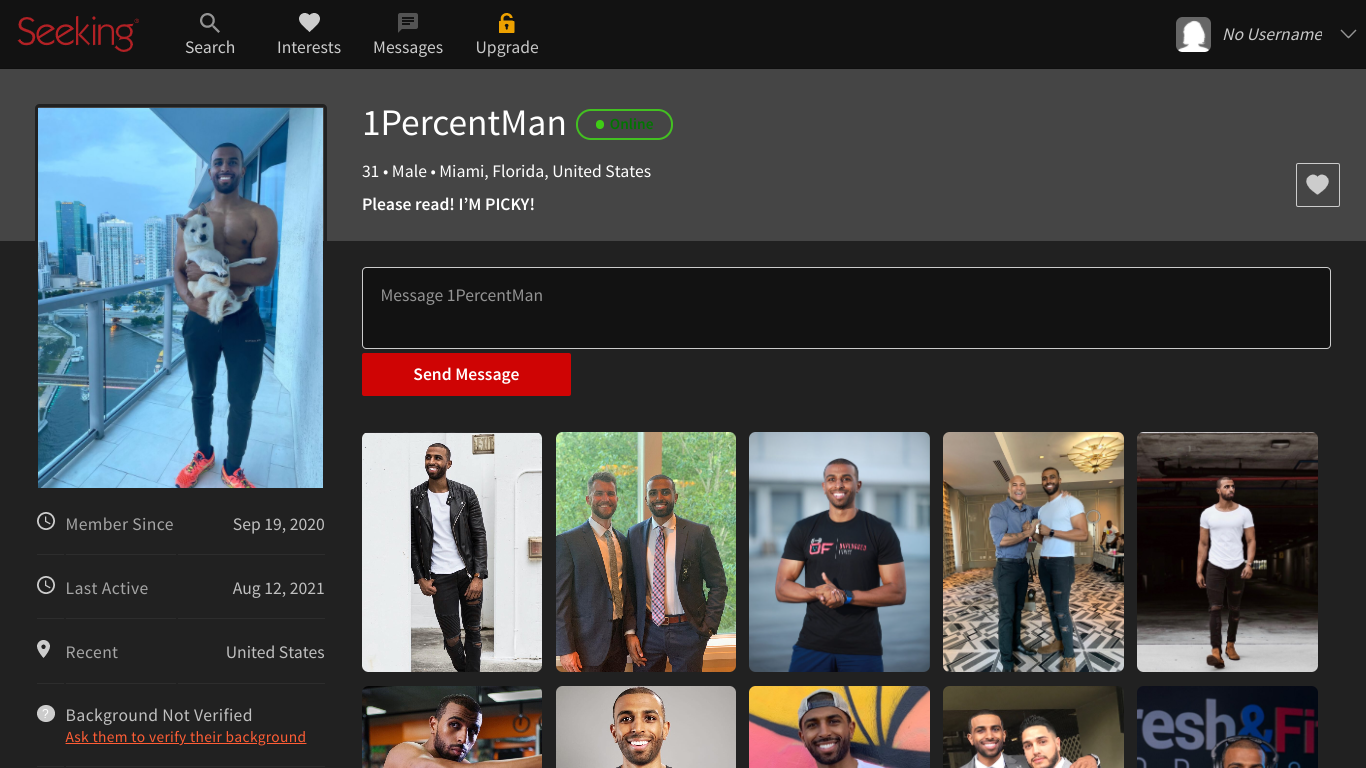1366x768 pixels.
Task: Click the No Username label
Action: click(x=1272, y=34)
